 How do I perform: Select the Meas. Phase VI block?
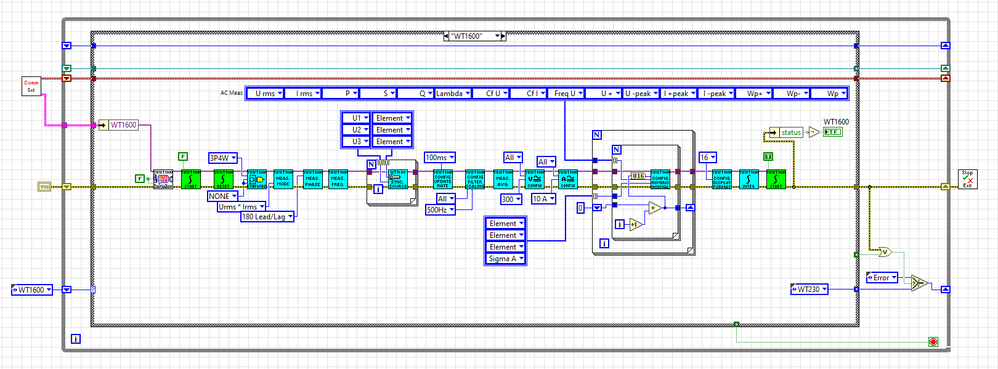(x=312, y=179)
